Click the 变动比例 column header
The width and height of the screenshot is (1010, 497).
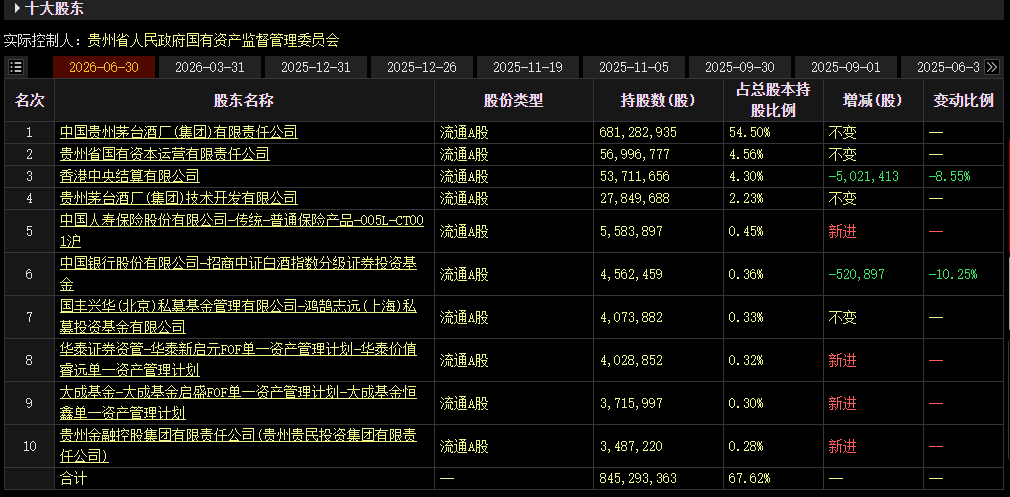coord(964,100)
